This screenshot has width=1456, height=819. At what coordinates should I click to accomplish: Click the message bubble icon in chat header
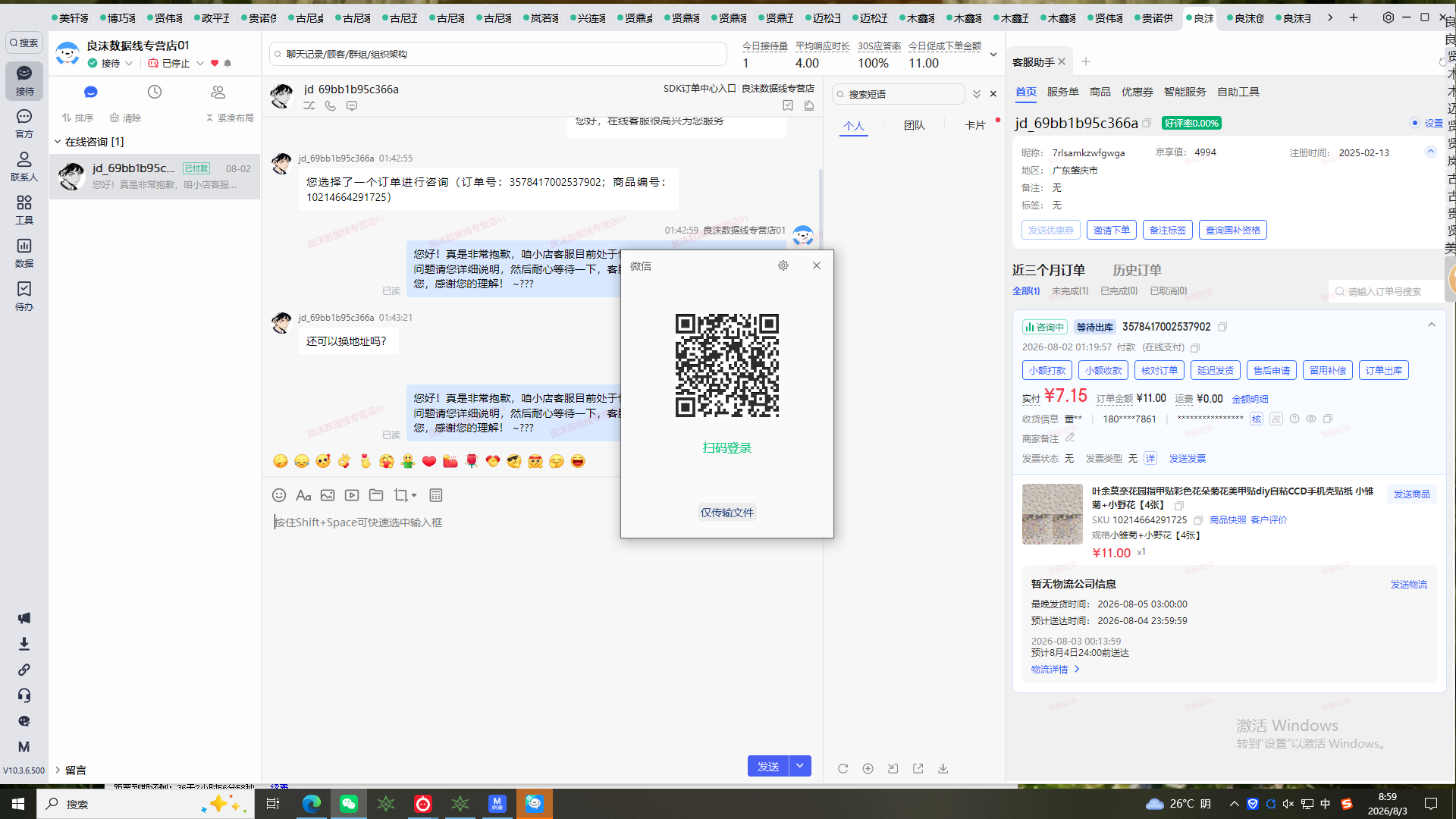pyautogui.click(x=352, y=106)
